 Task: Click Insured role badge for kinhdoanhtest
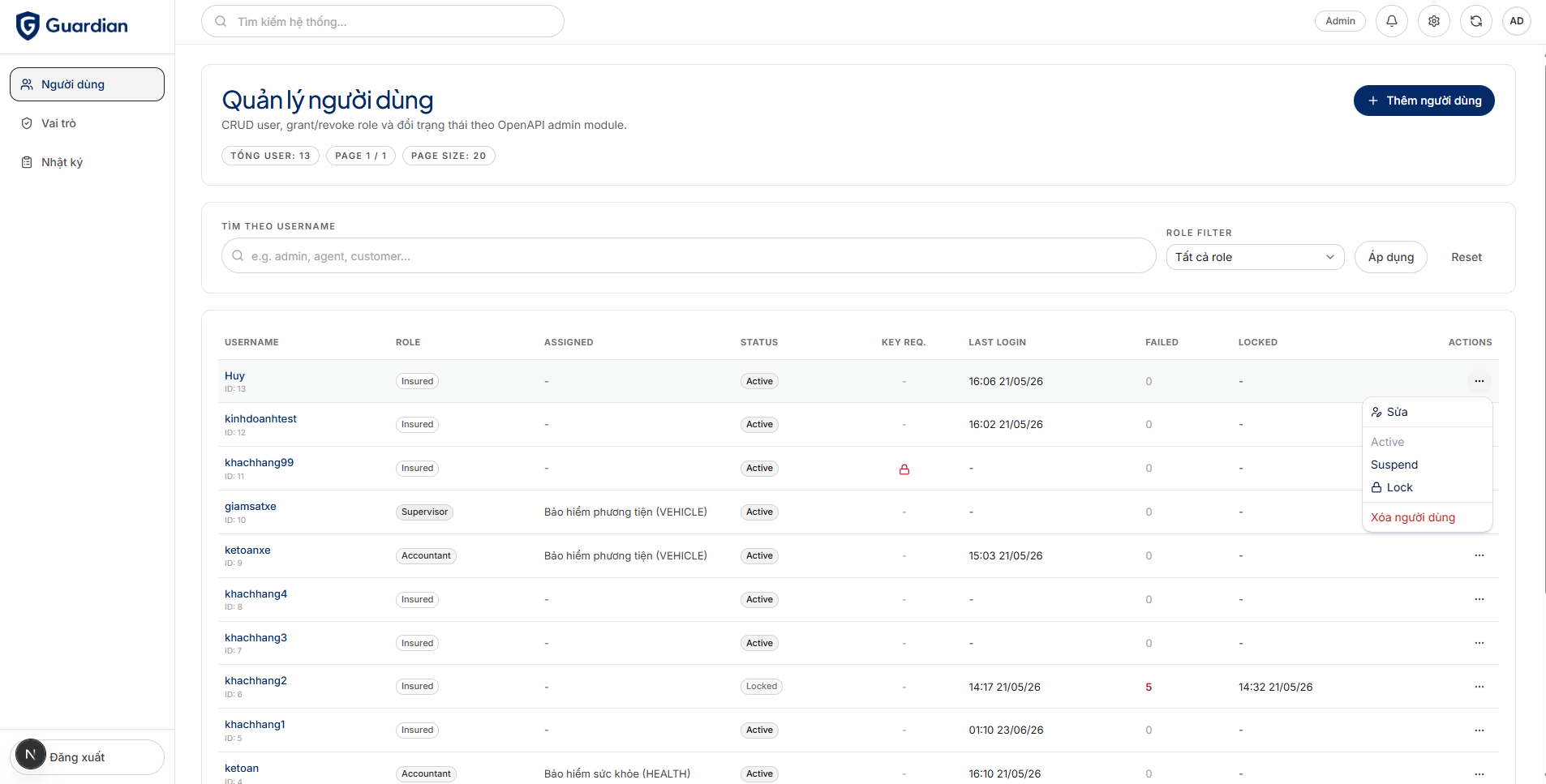pyautogui.click(x=417, y=424)
